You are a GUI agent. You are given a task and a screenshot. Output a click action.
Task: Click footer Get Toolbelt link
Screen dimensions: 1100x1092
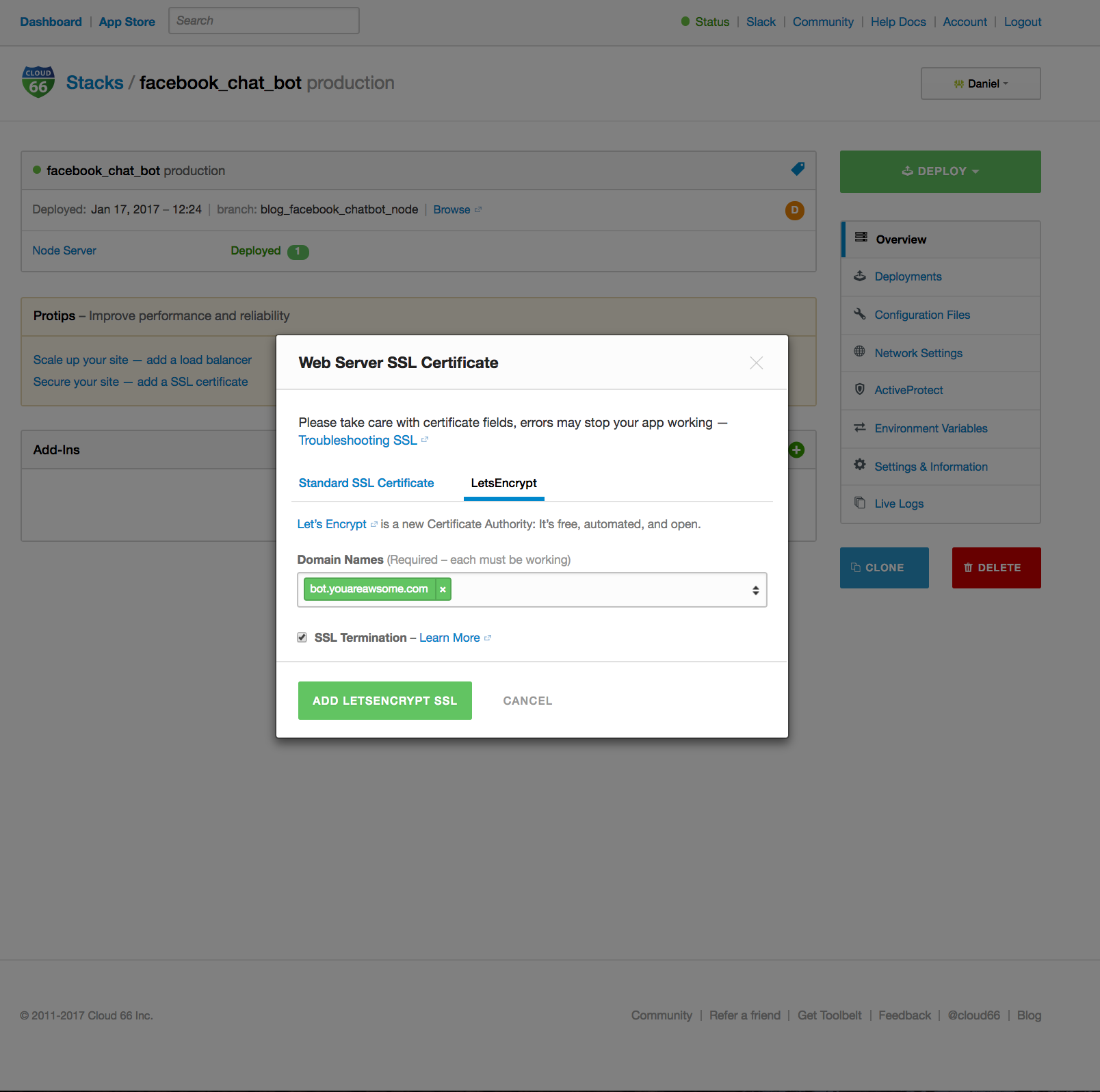829,1015
